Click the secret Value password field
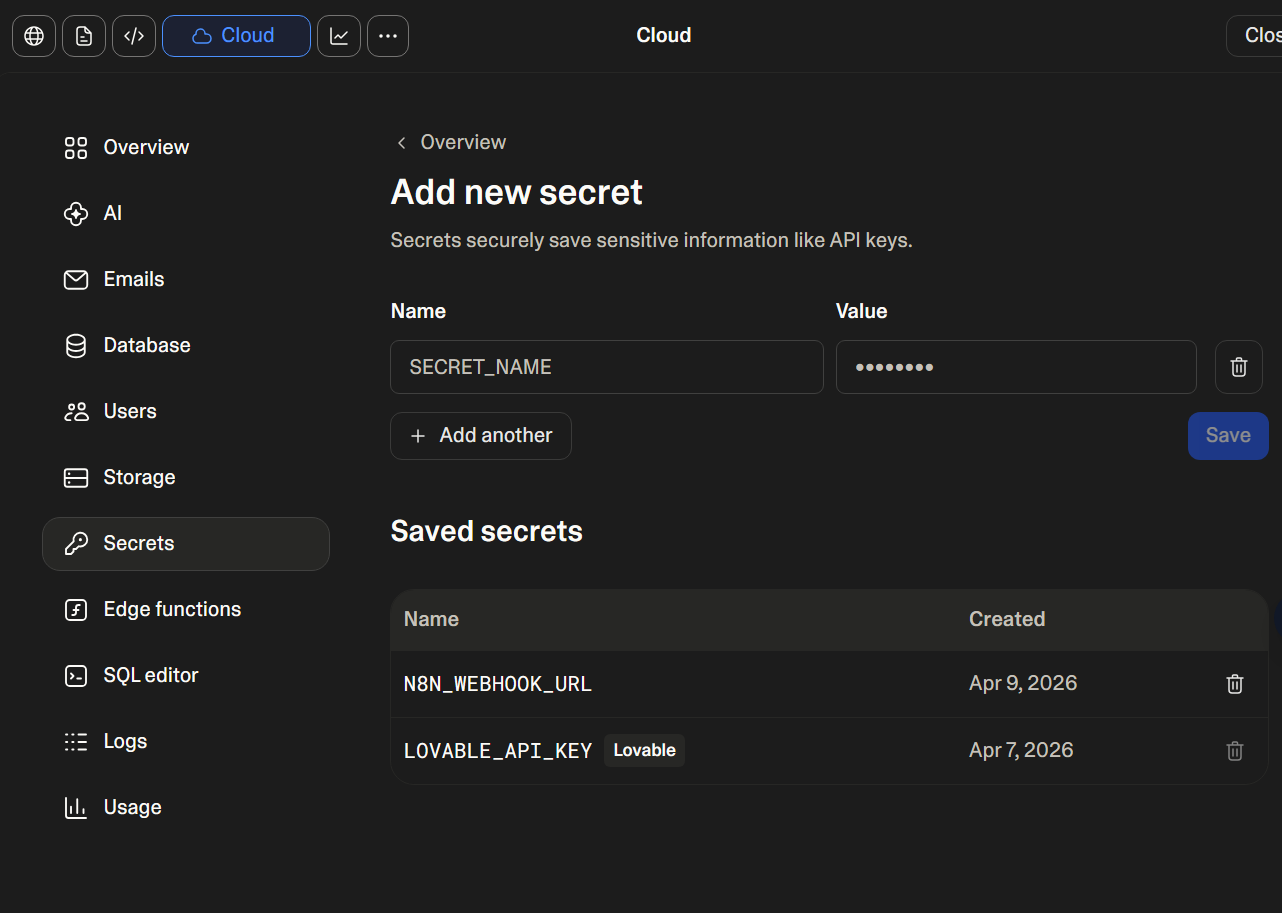Image resolution: width=1282 pixels, height=913 pixels. [x=1015, y=367]
